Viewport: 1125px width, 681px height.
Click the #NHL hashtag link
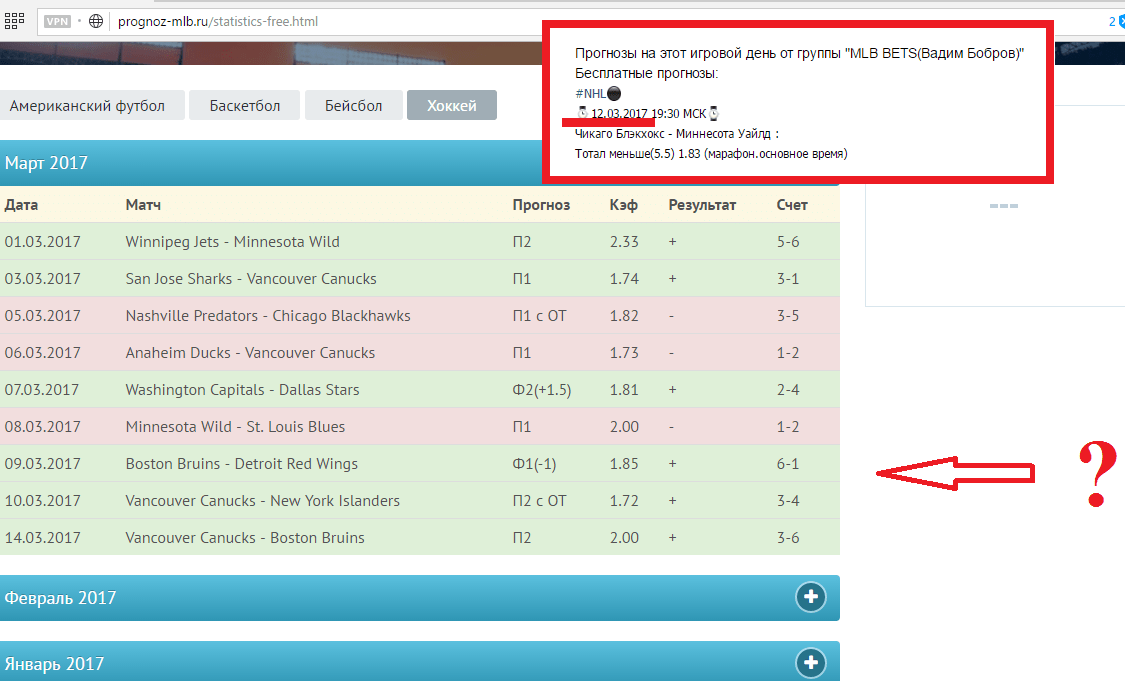click(590, 94)
